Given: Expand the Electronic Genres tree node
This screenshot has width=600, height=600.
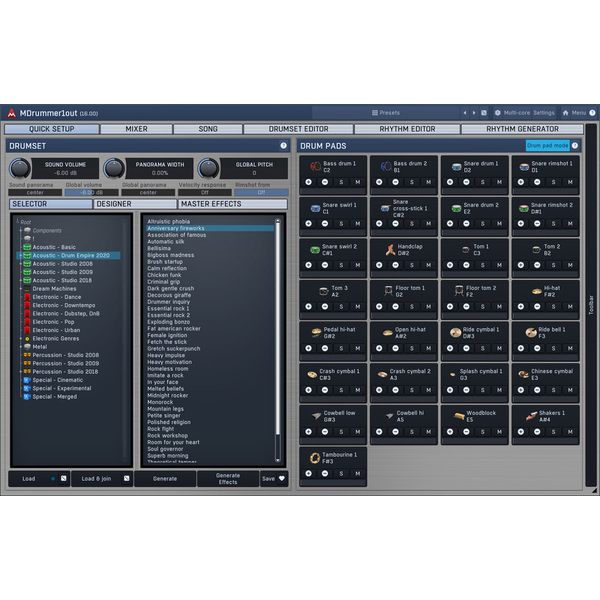Looking at the screenshot, I should (27, 339).
